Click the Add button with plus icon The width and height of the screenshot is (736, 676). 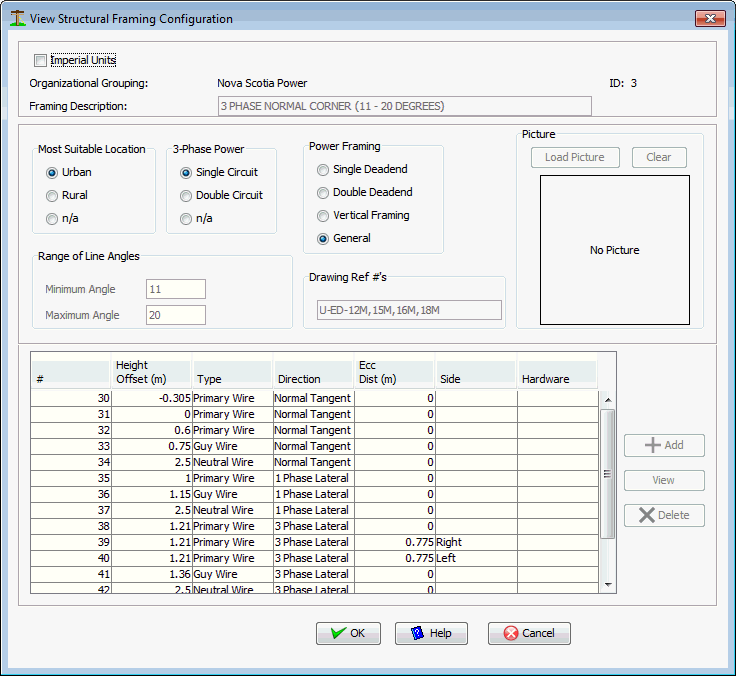pos(664,445)
